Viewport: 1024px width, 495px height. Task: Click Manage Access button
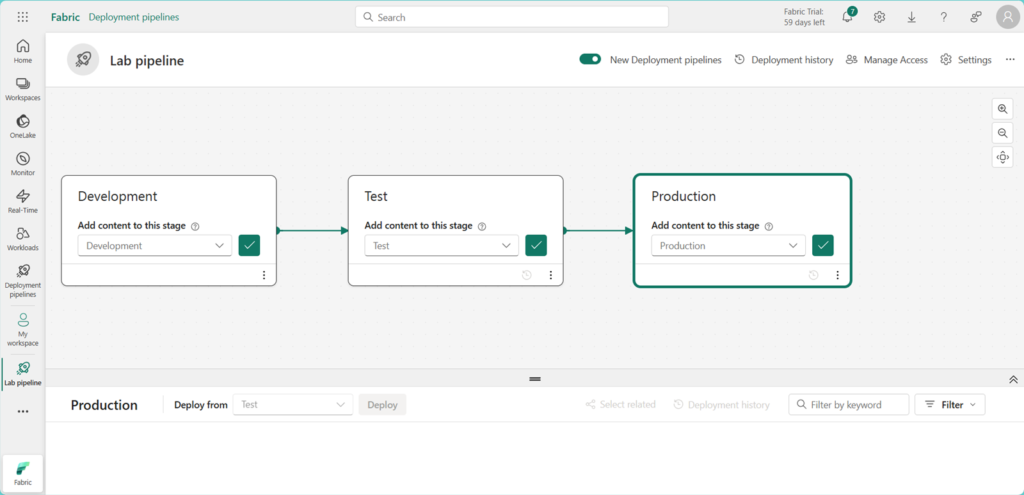886,60
